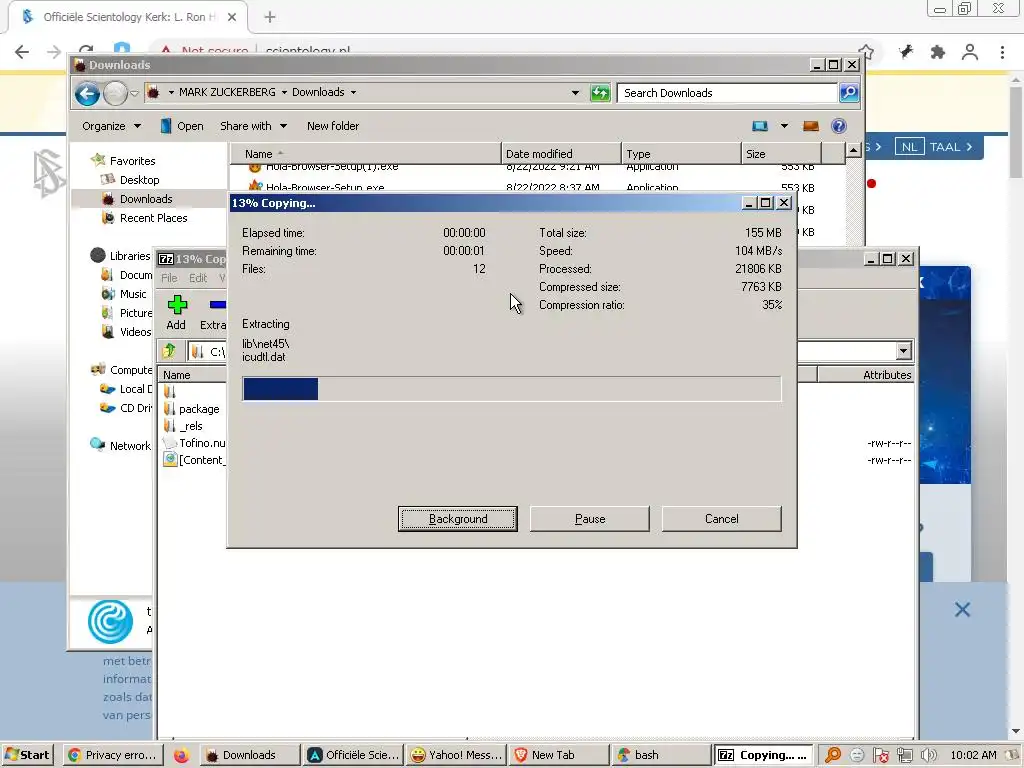Open 7-Zip Edit menu

198,278
